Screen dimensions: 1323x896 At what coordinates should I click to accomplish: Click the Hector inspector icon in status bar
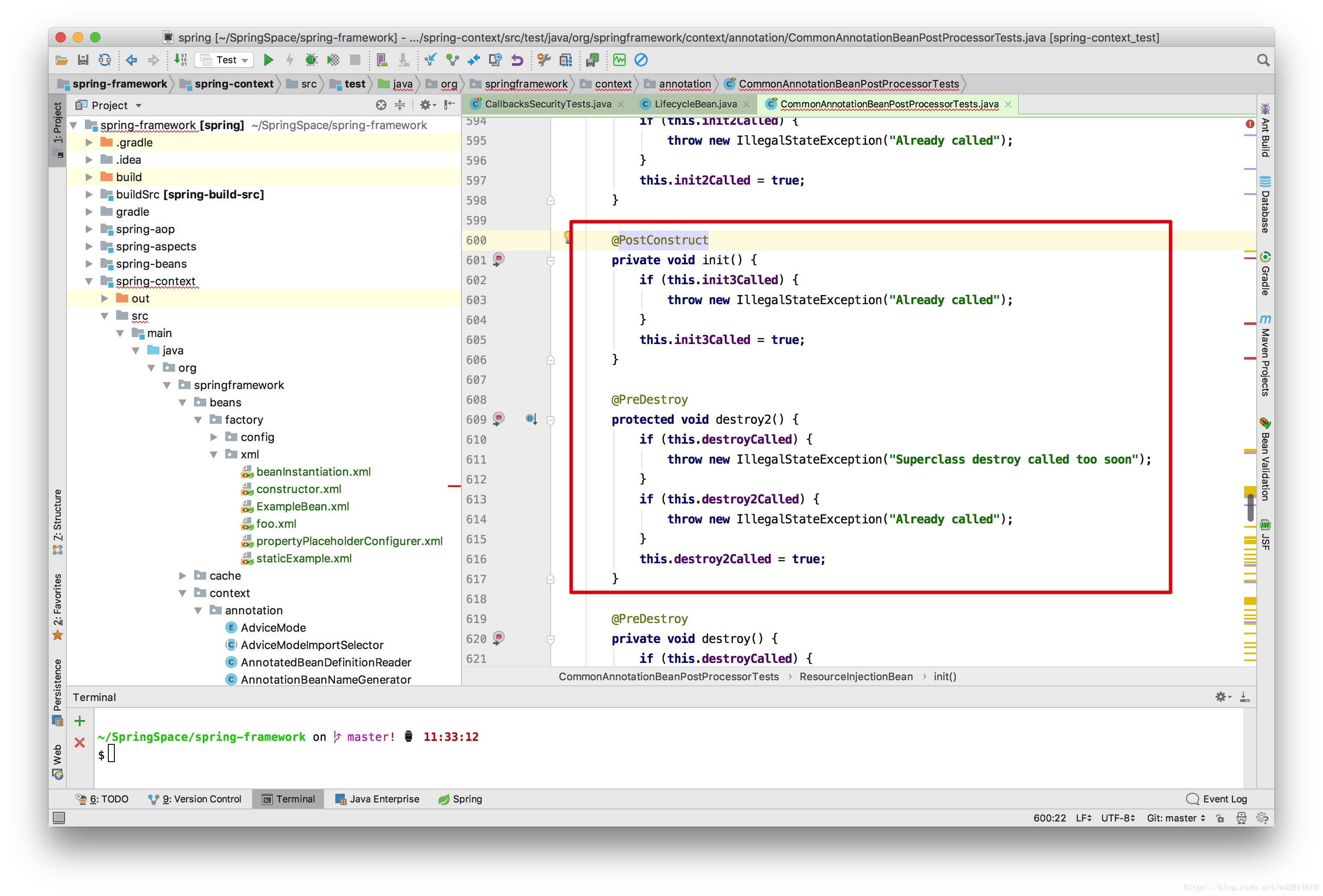pyautogui.click(x=1242, y=818)
